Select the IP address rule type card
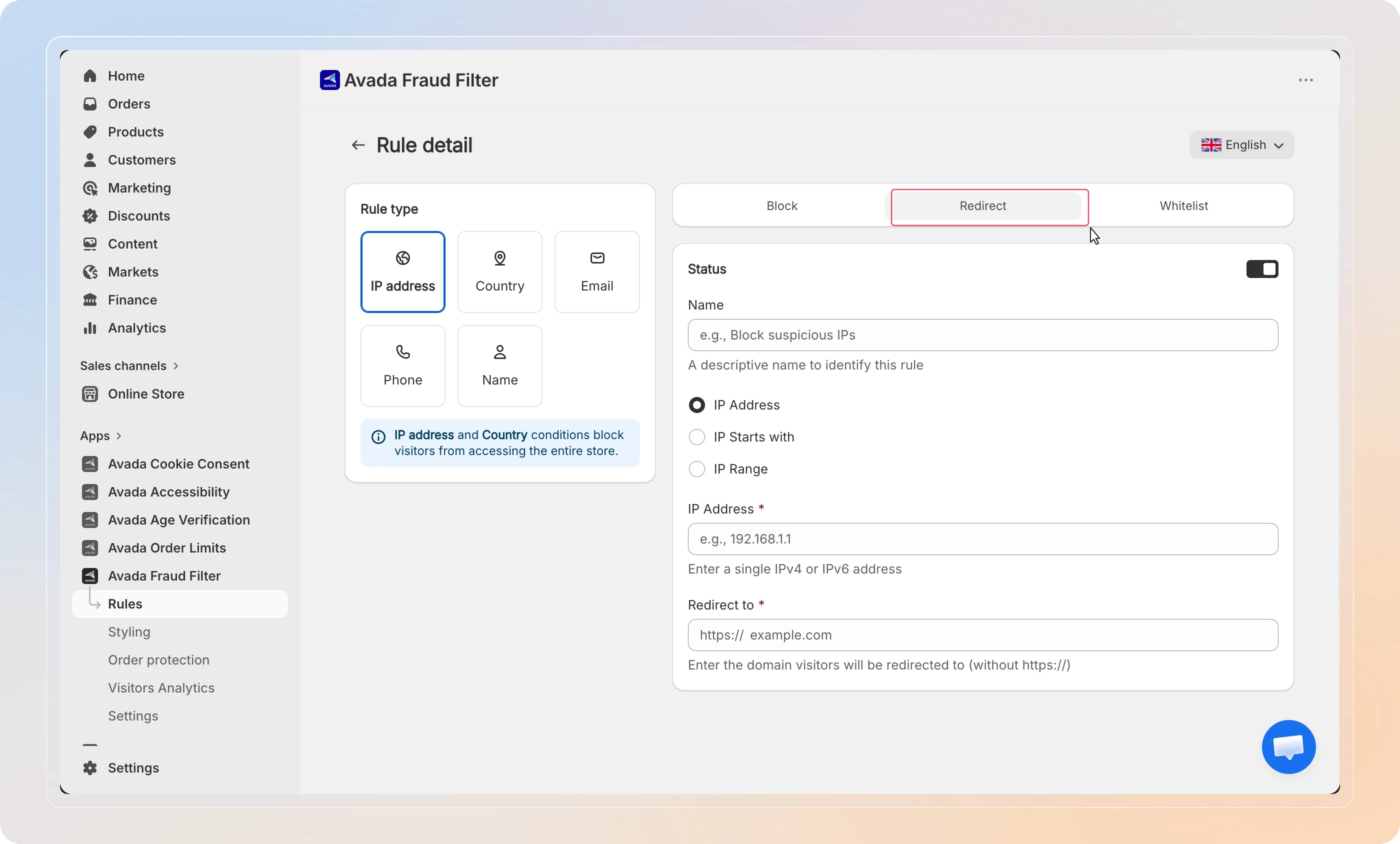The height and width of the screenshot is (844, 1400). tap(403, 271)
